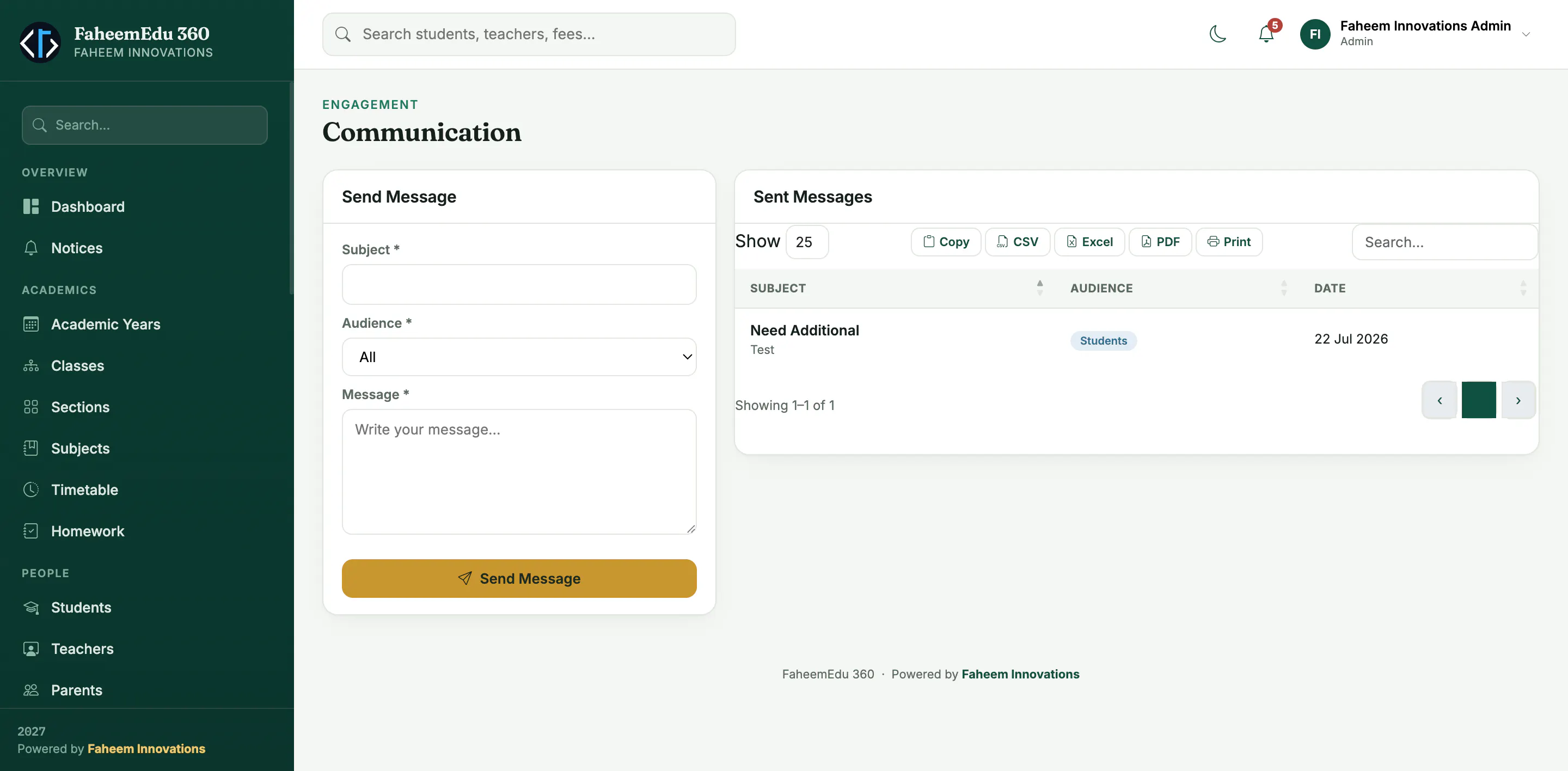Focus the sidebar Search field
The height and width of the screenshot is (771, 1568).
[x=144, y=125]
